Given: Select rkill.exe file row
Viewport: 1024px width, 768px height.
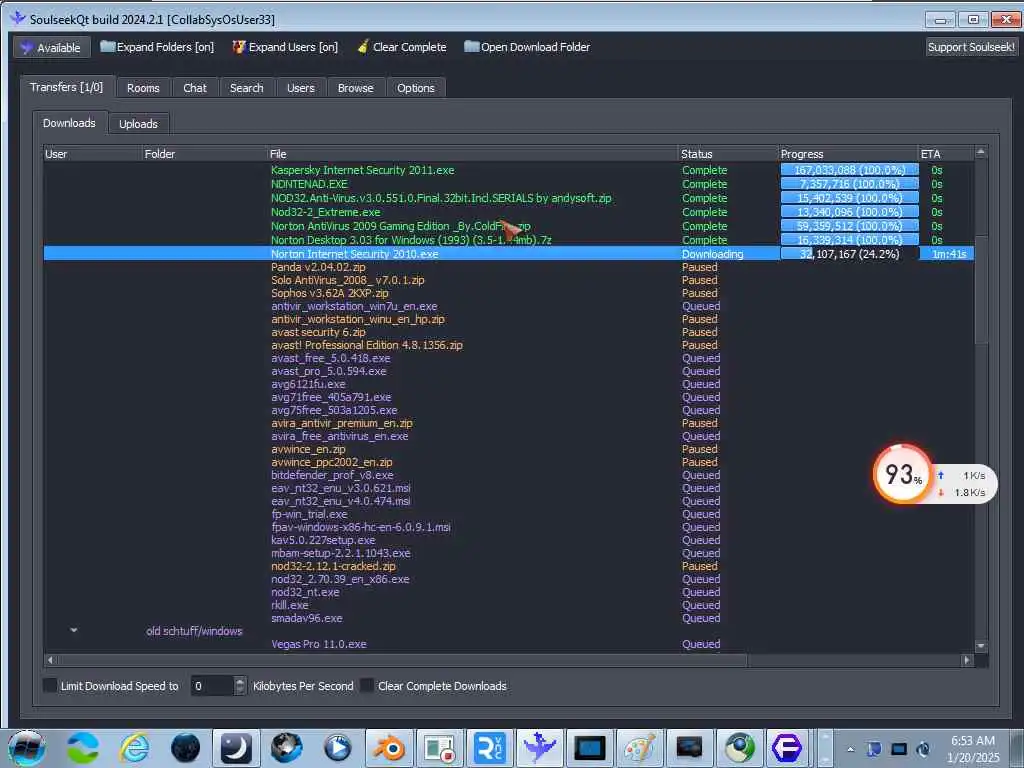Looking at the screenshot, I should tap(290, 605).
